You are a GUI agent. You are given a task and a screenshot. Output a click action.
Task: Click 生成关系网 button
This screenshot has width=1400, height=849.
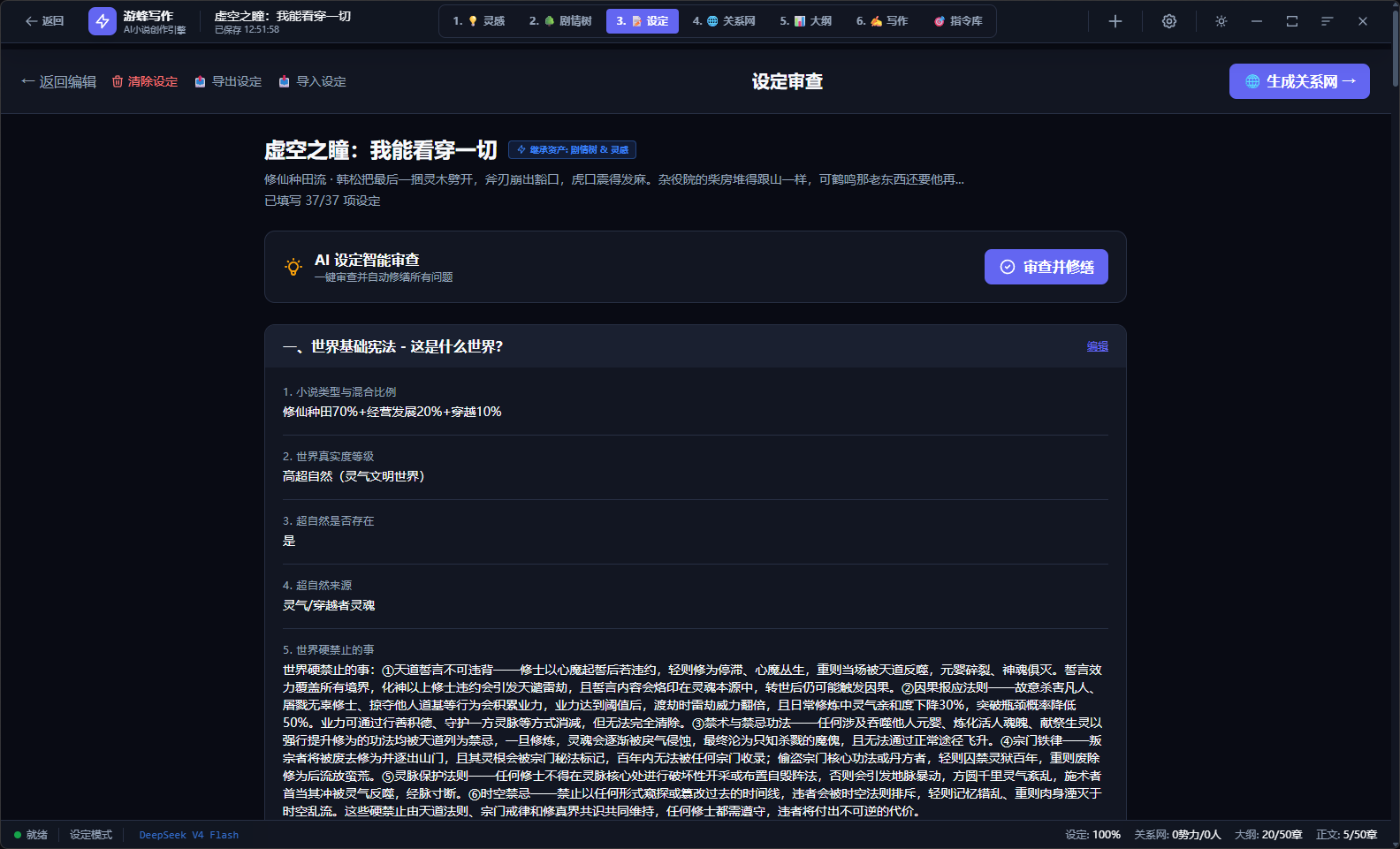(1299, 81)
